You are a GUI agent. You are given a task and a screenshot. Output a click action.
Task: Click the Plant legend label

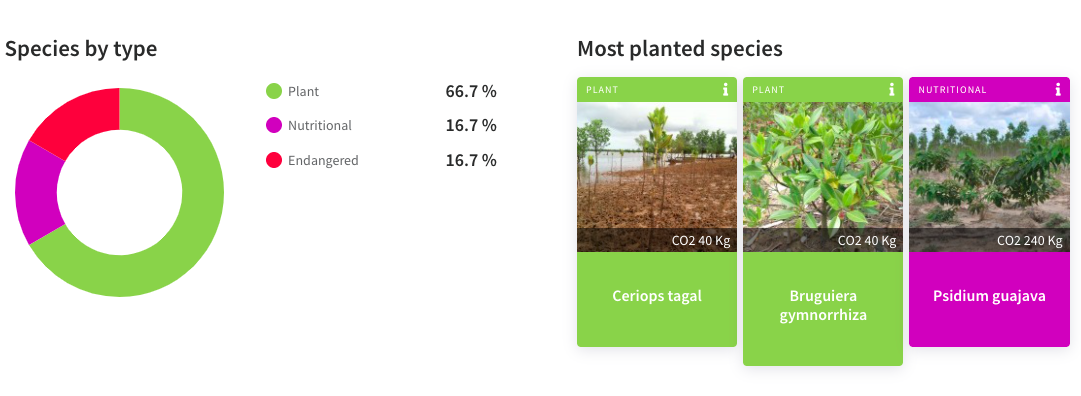[303, 91]
